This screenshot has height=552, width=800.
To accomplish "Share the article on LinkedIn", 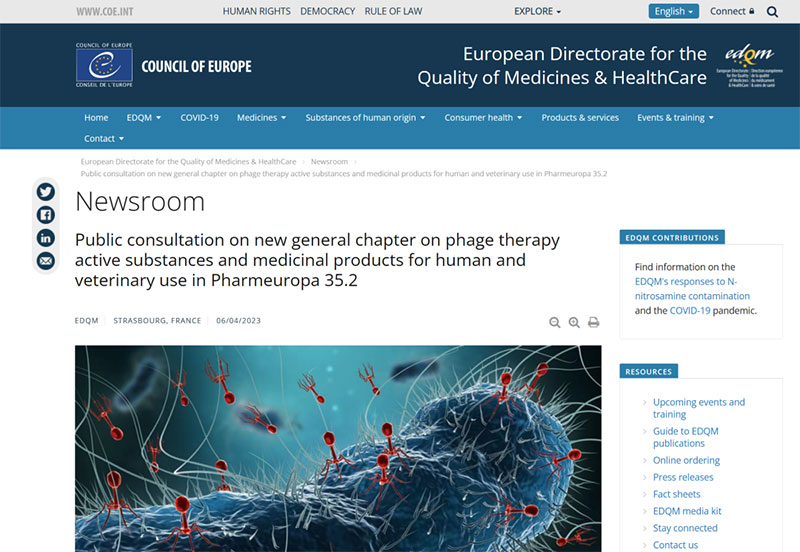I will pos(45,238).
